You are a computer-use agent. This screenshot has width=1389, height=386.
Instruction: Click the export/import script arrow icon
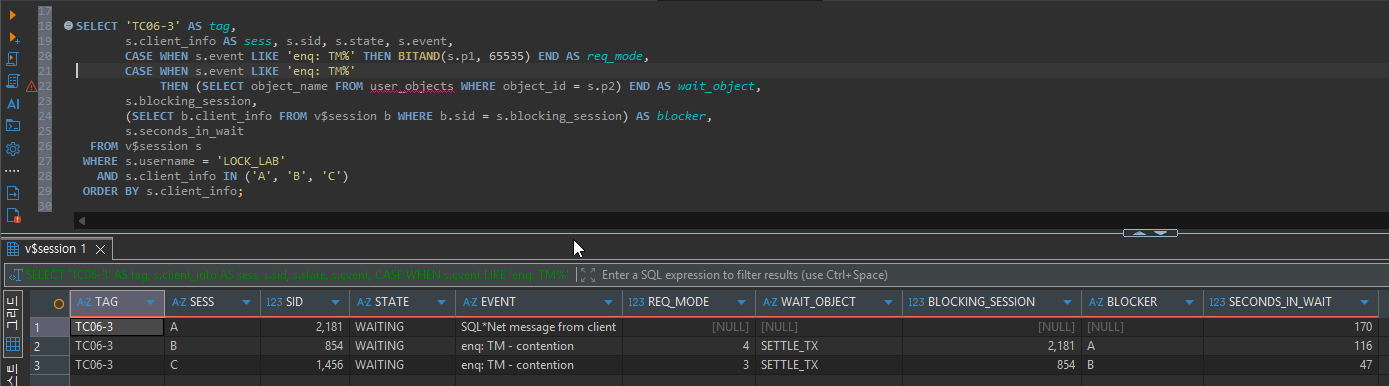tap(13, 192)
